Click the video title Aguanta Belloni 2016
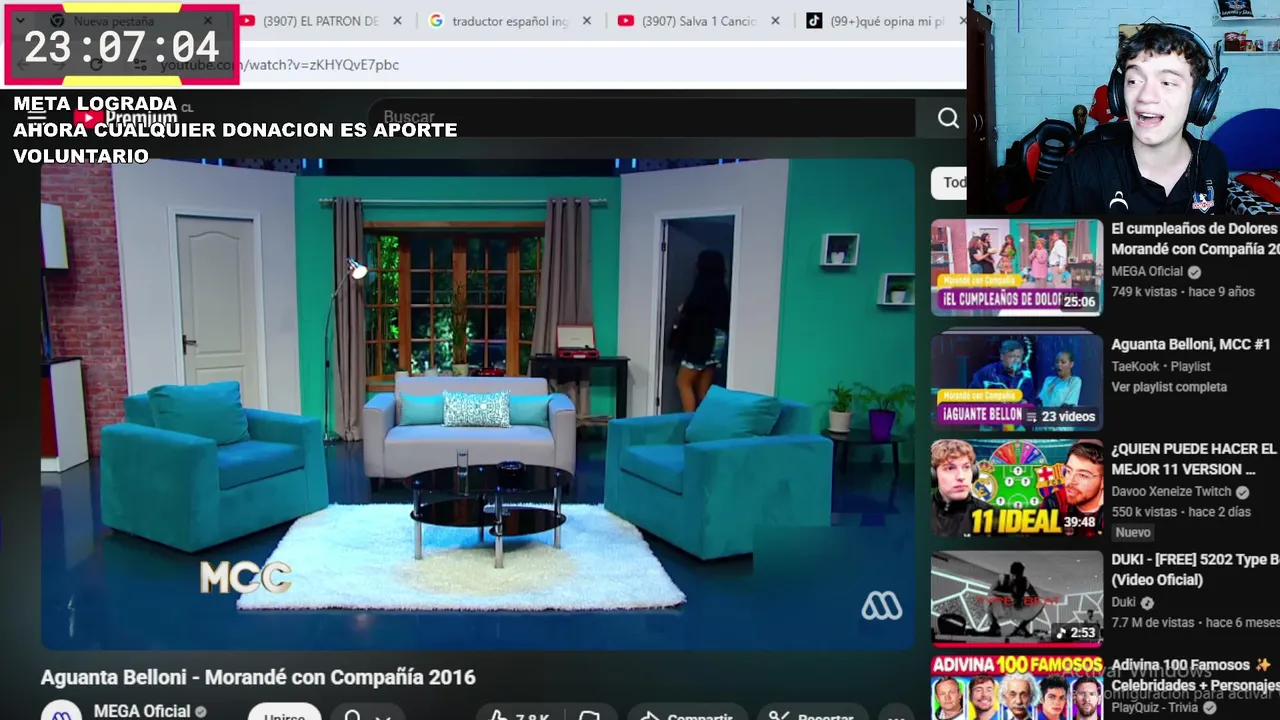This screenshot has width=1280, height=720. tap(258, 677)
